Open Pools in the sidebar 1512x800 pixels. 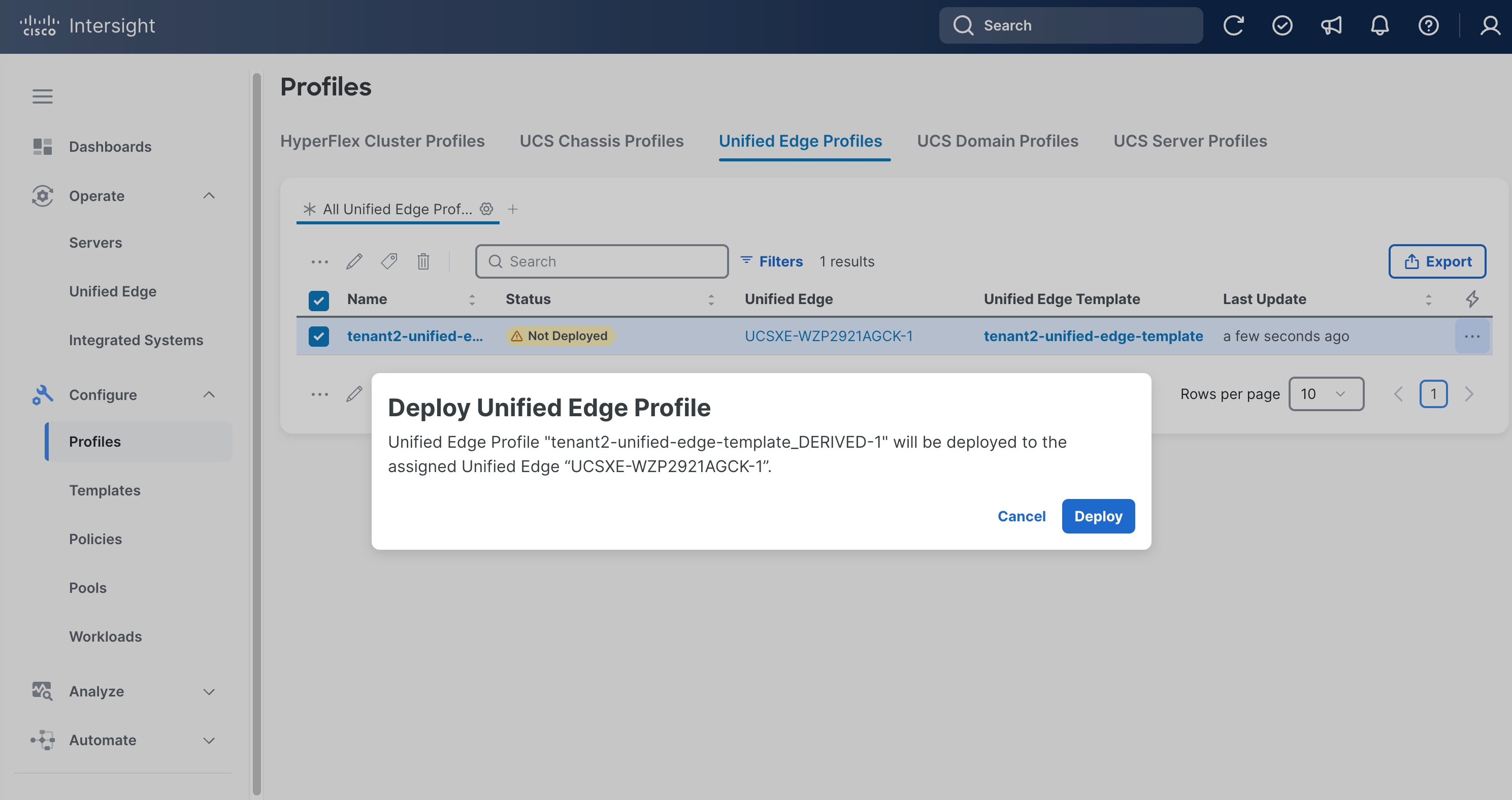pyautogui.click(x=88, y=588)
